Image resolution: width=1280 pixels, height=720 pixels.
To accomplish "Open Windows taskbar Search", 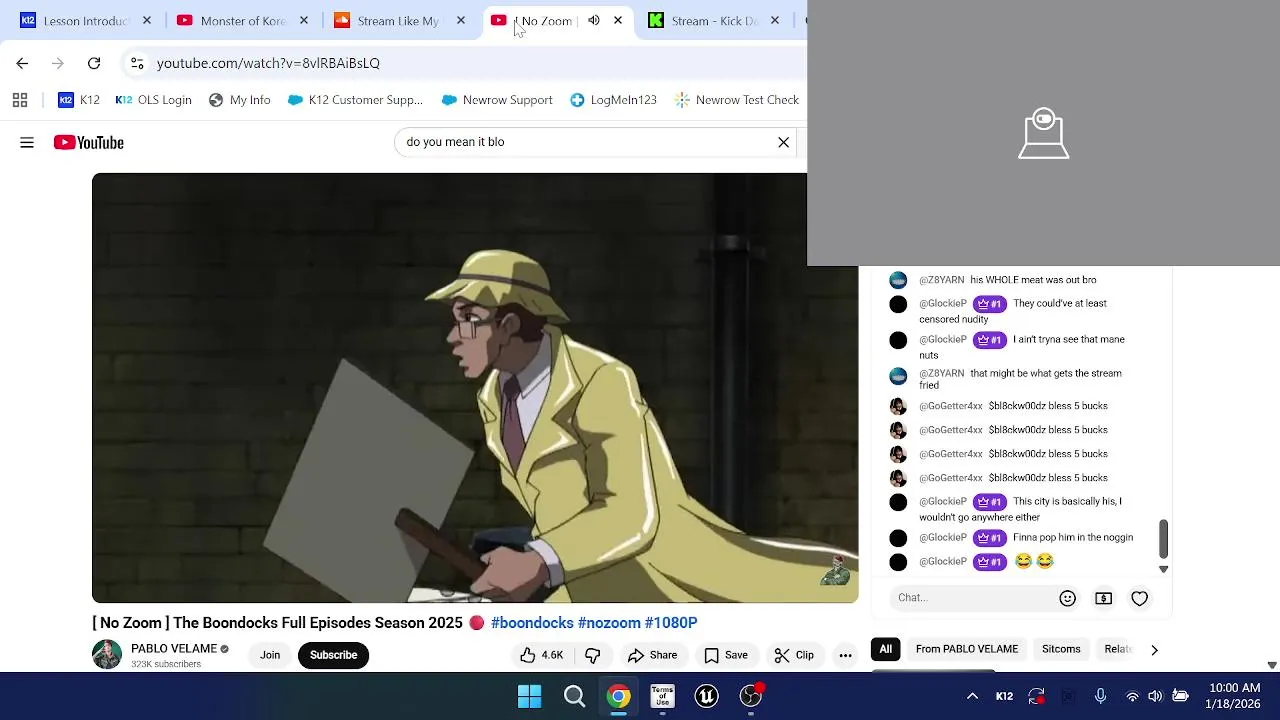I will coord(574,696).
